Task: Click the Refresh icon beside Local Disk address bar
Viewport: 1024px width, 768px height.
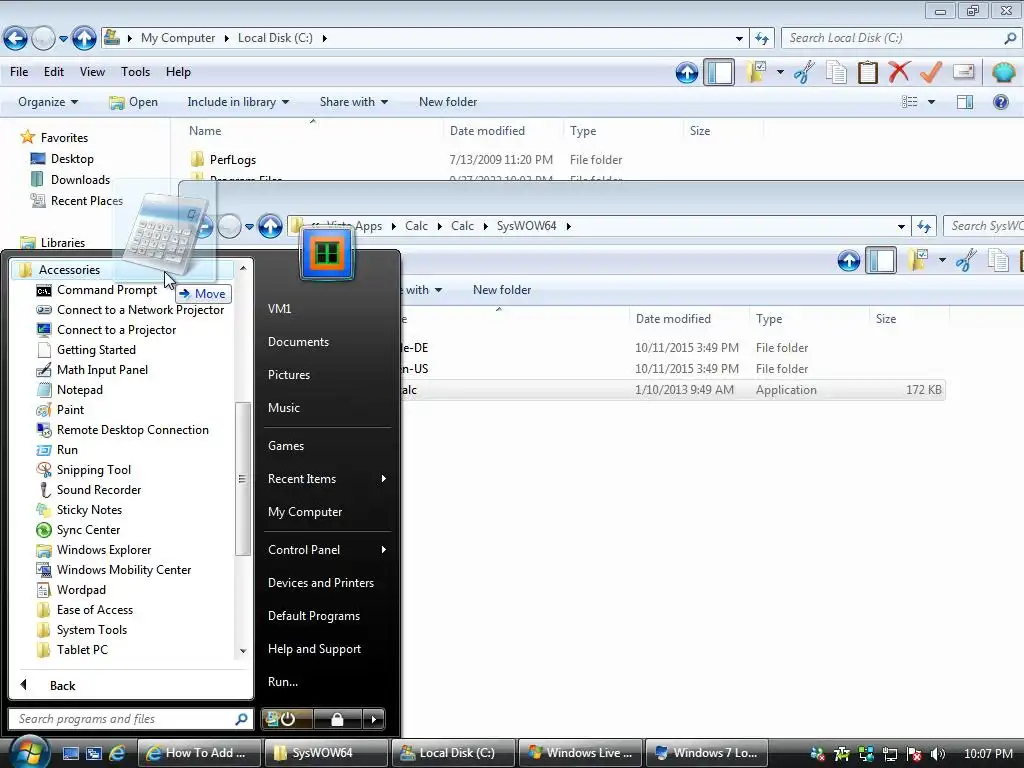Action: point(761,39)
